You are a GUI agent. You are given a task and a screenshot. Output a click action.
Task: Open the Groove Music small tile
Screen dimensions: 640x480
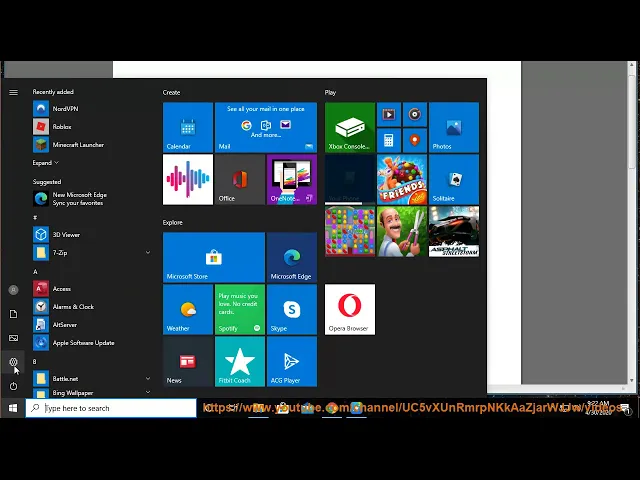(x=415, y=114)
